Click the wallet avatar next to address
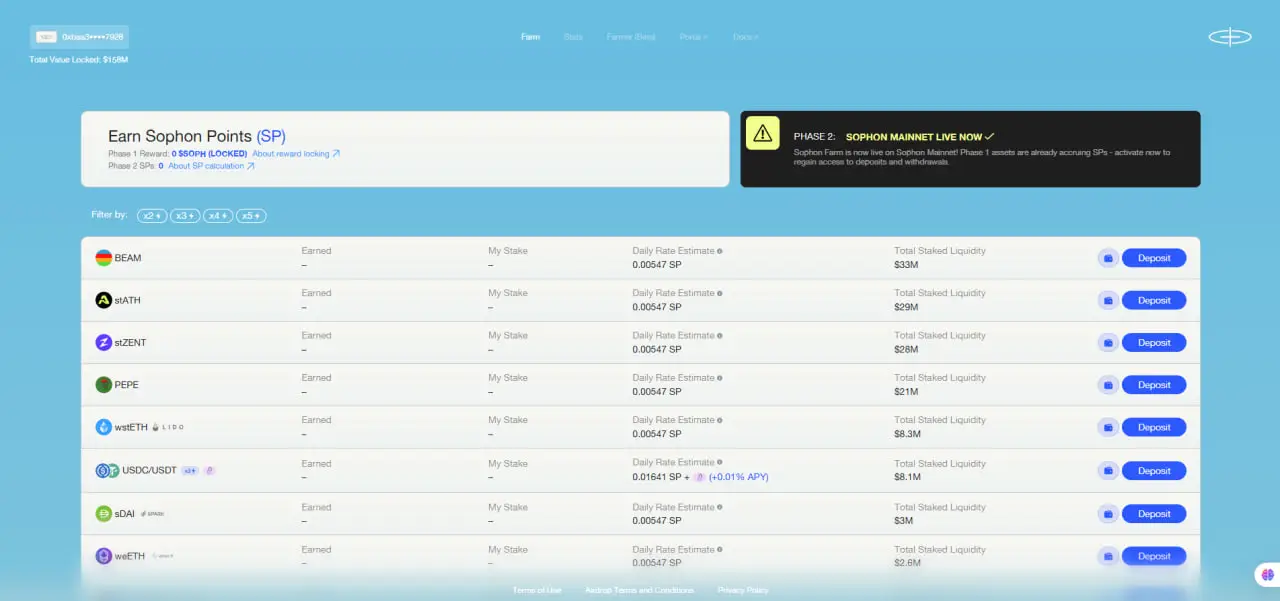 pos(46,37)
